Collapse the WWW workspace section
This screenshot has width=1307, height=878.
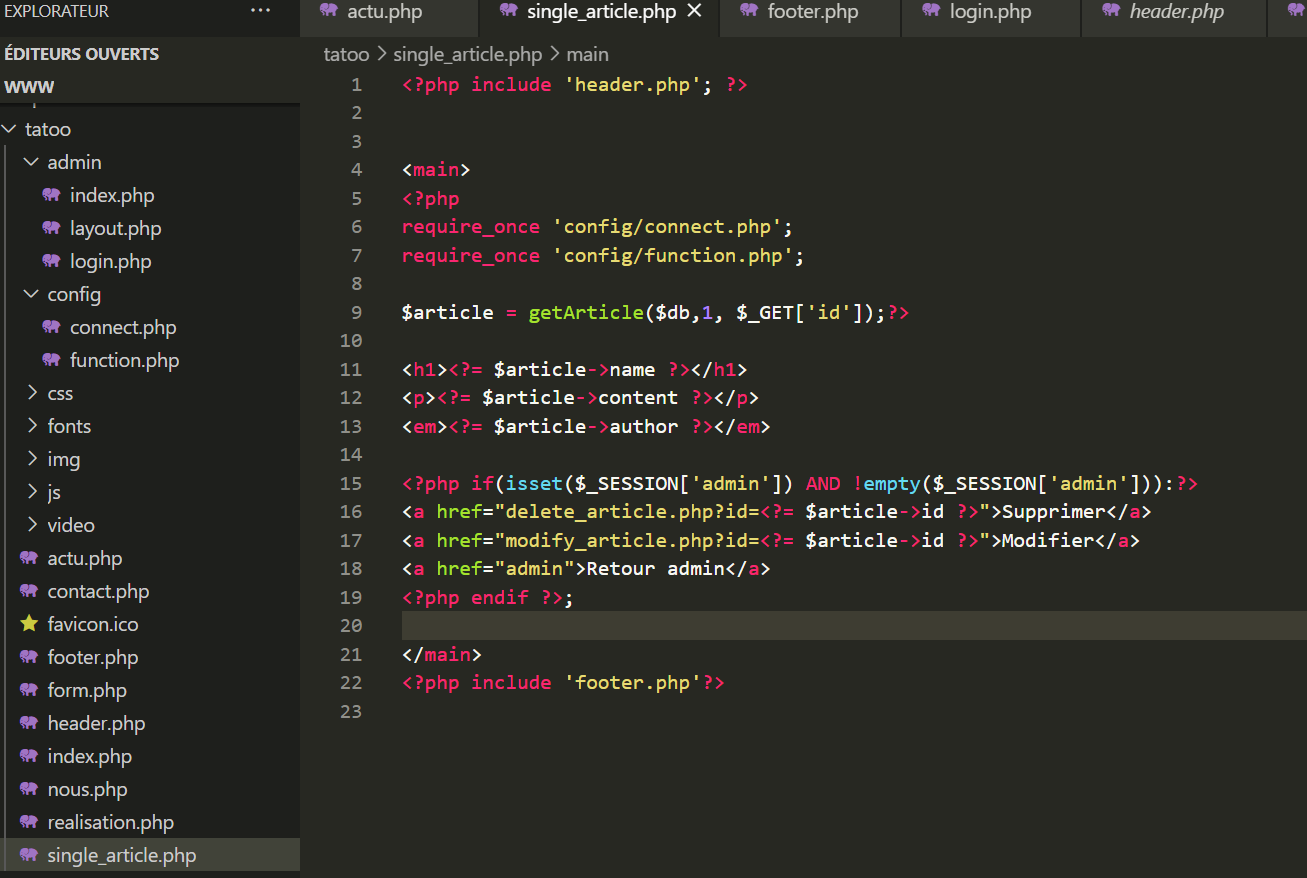[150, 87]
